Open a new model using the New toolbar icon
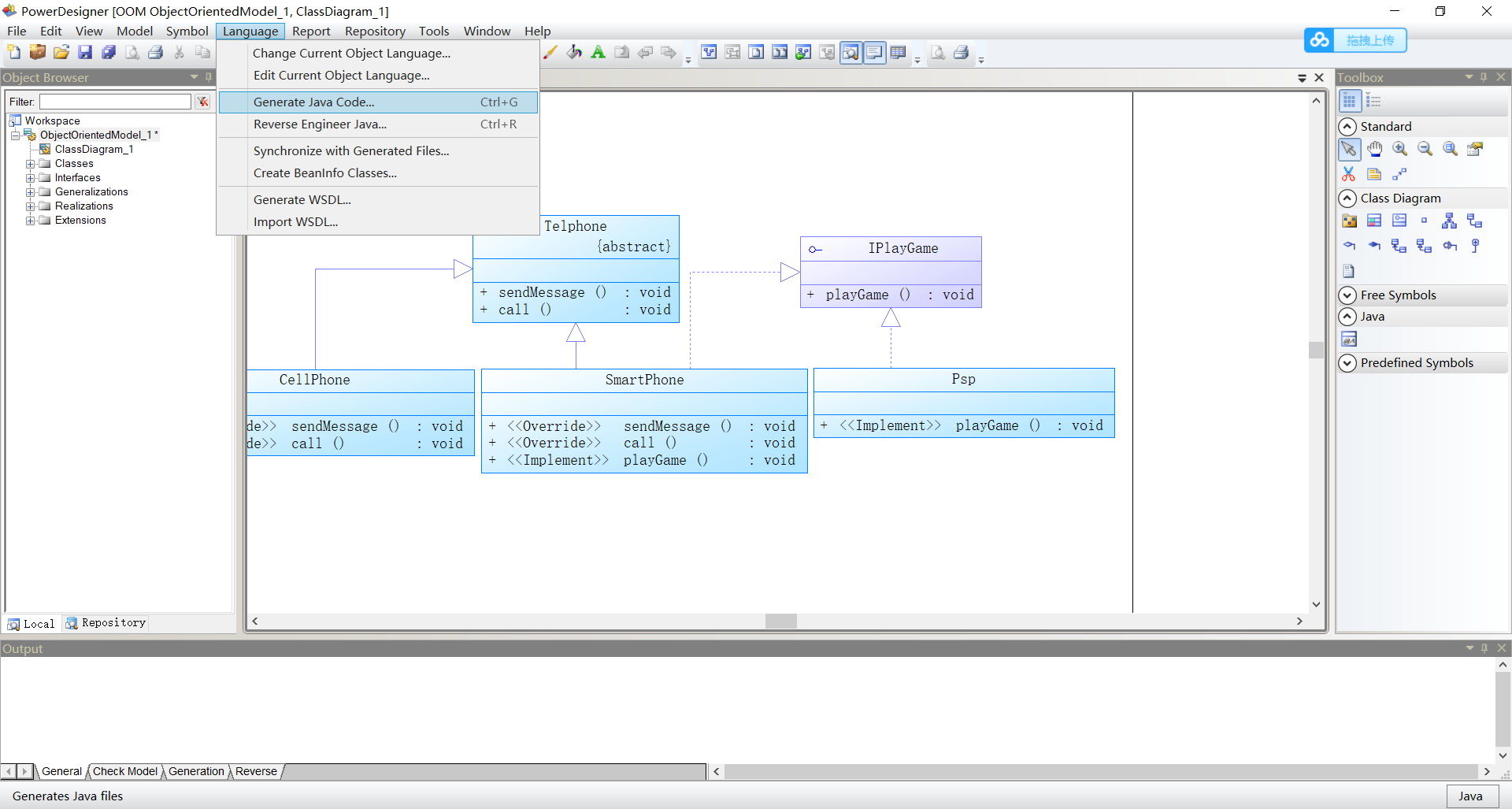Image resolution: width=1512 pixels, height=809 pixels. pos(13,52)
